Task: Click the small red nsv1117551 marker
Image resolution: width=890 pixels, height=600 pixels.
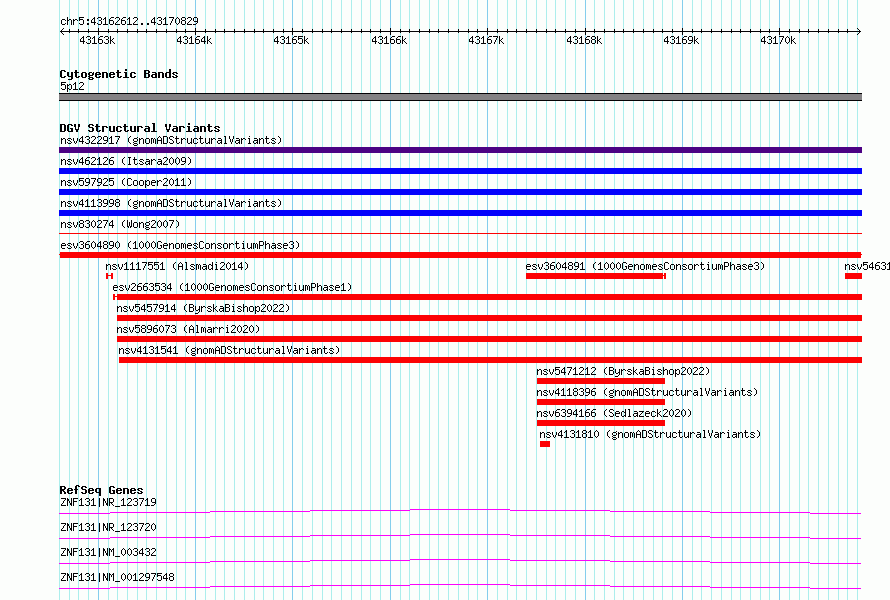Action: pos(110,276)
